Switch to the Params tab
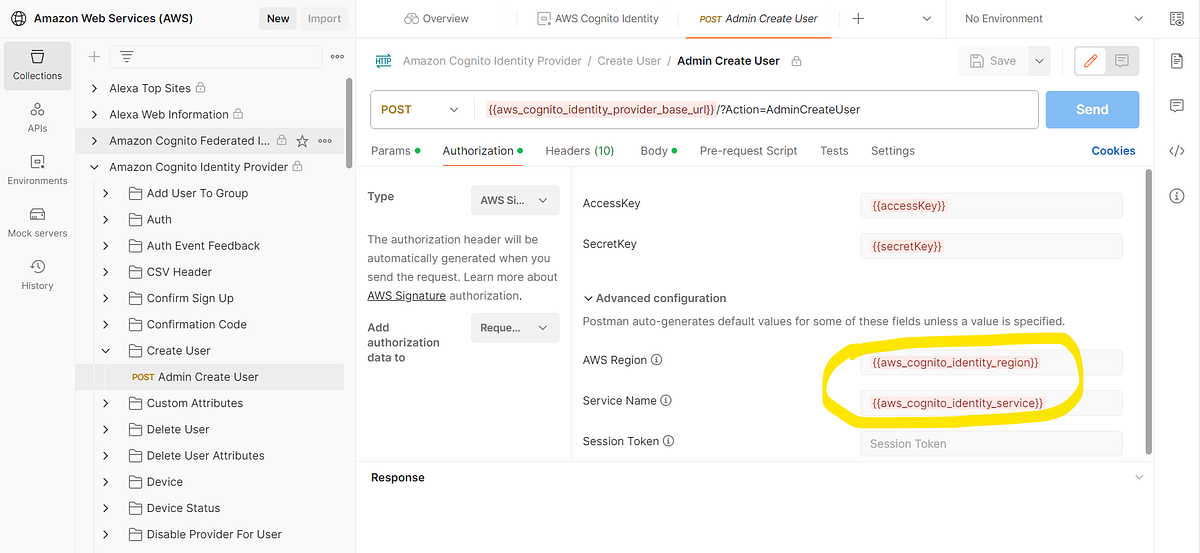This screenshot has width=1200, height=553. [396, 151]
